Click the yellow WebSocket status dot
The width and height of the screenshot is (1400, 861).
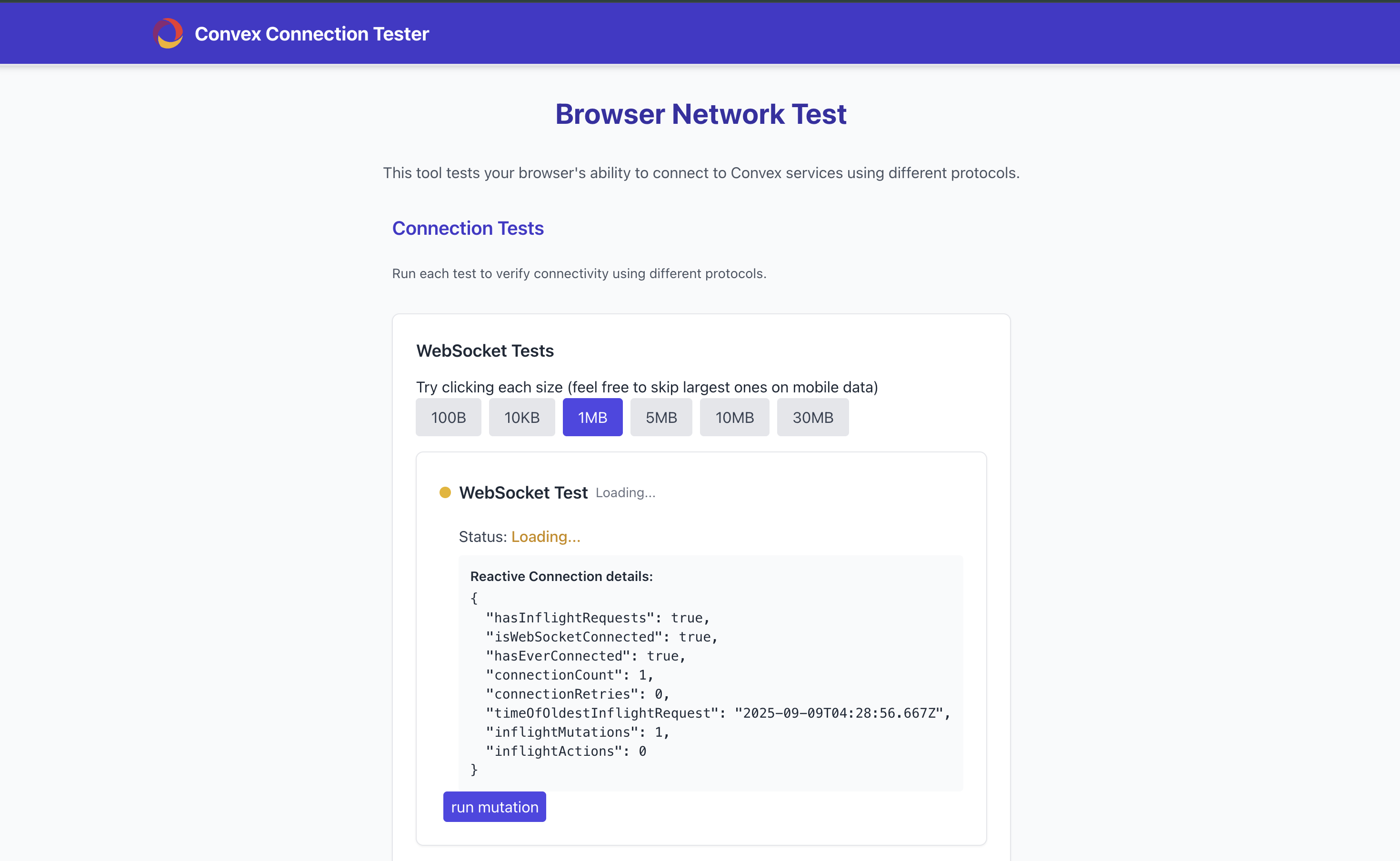445,492
